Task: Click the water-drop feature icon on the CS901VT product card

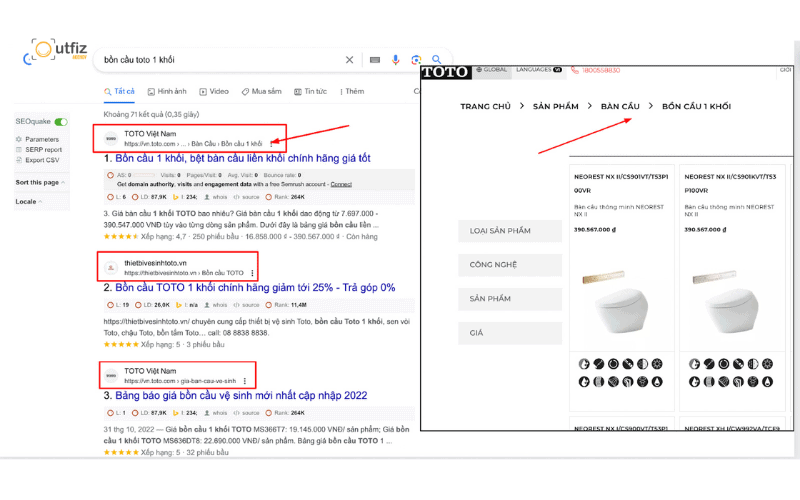Action: coord(657,382)
